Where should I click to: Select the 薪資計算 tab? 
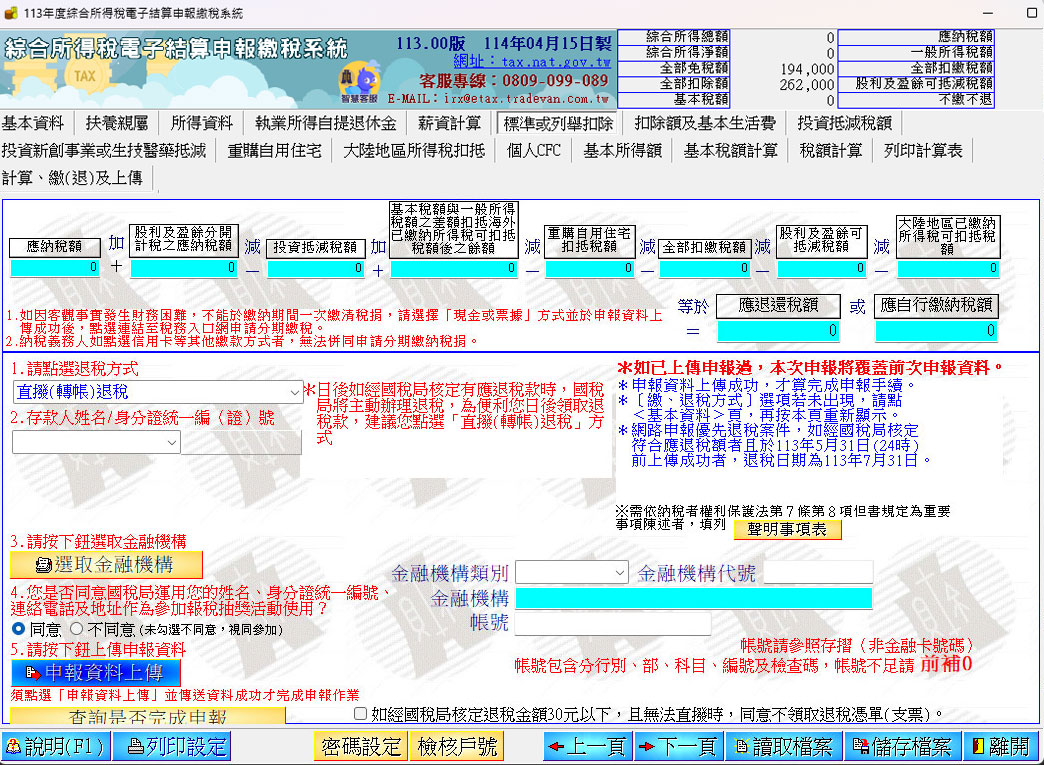point(449,123)
